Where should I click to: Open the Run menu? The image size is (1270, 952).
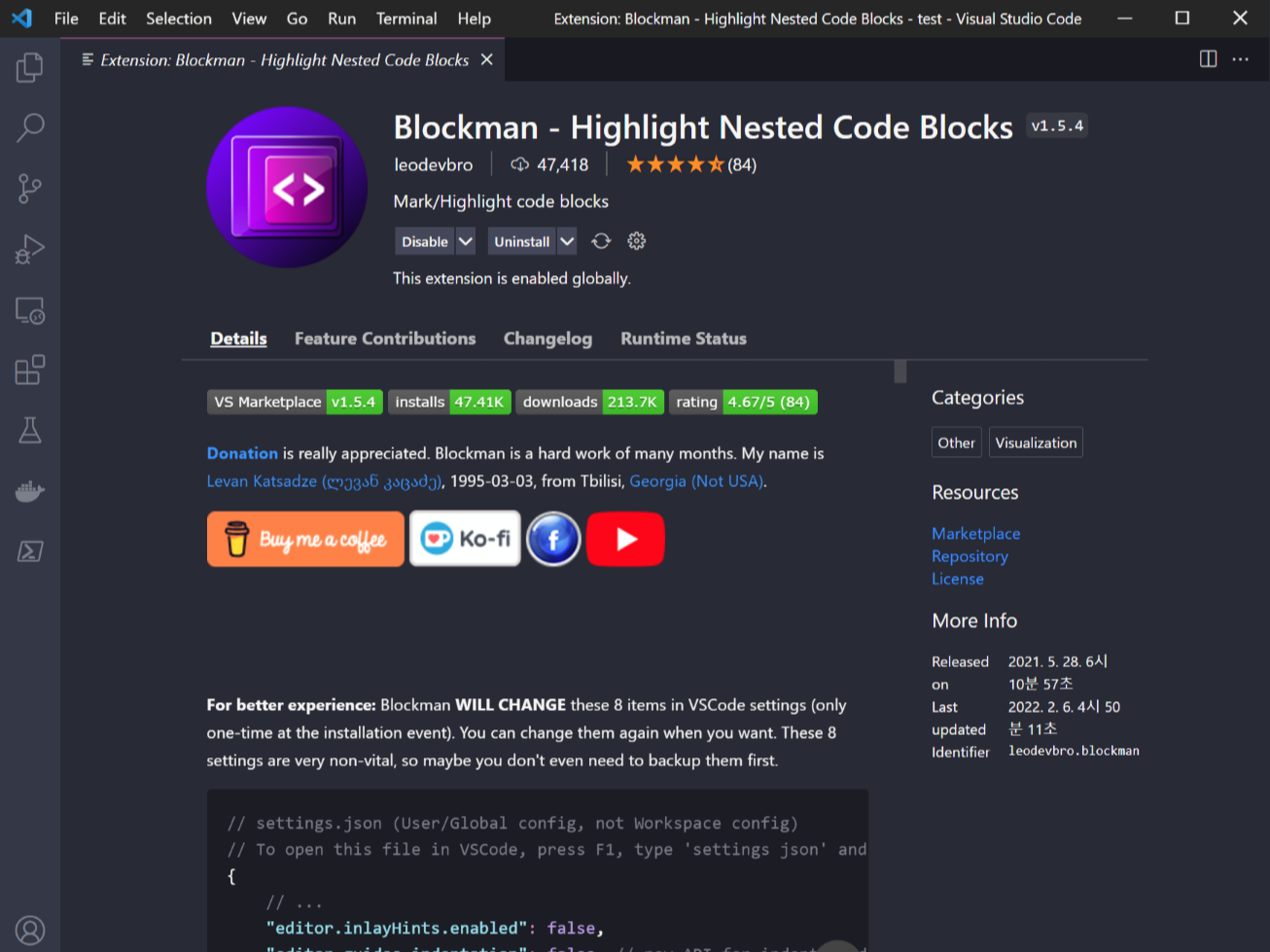coord(341,18)
